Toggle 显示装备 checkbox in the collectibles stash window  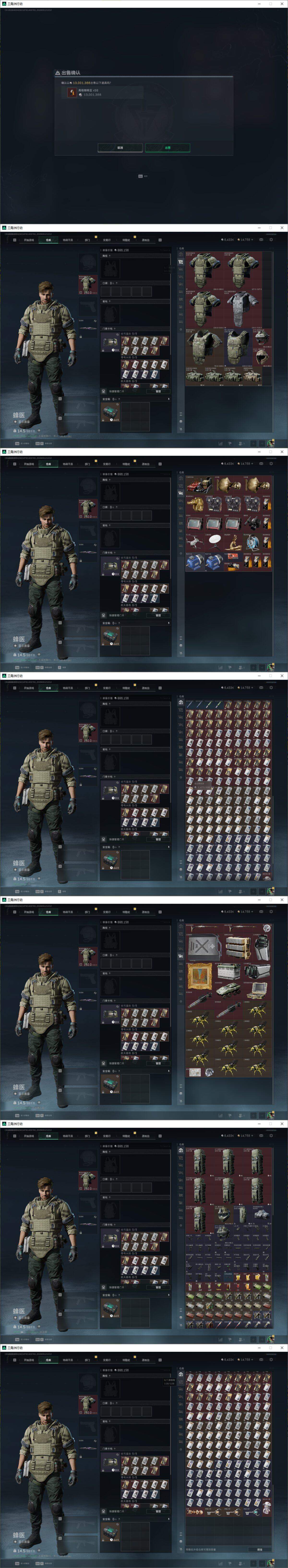(15, 645)
